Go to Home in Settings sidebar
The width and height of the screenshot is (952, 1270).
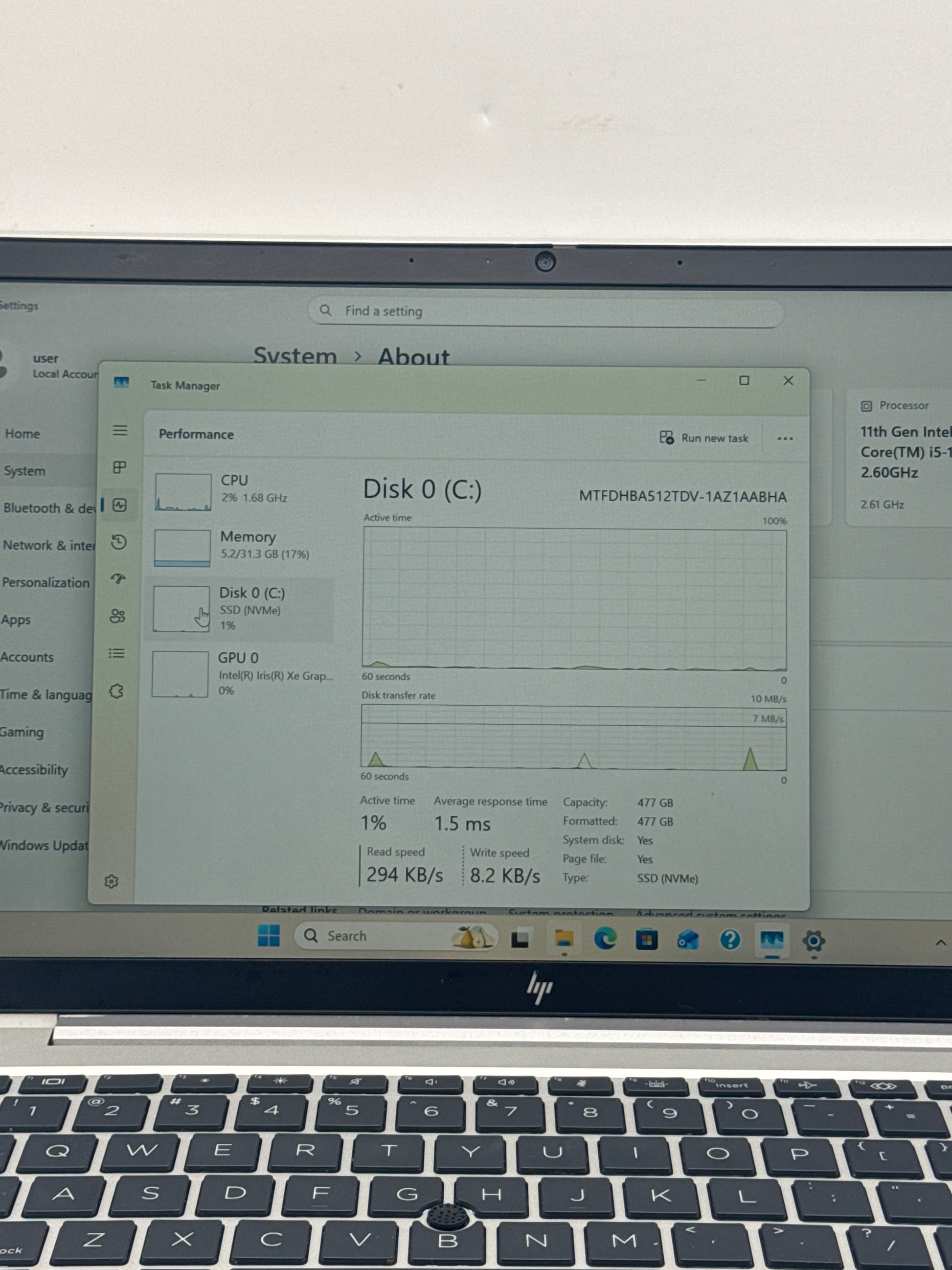coord(23,434)
